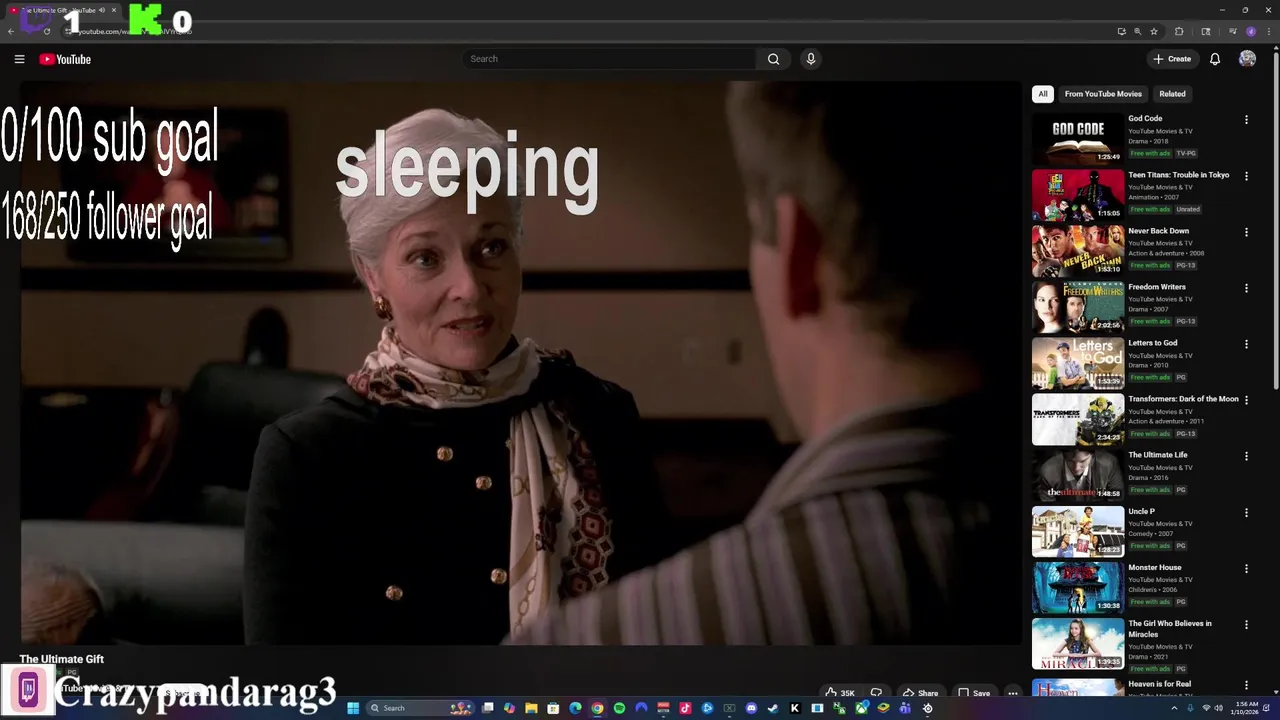
Task: Open the browser extensions puzzle icon
Action: [x=1178, y=31]
